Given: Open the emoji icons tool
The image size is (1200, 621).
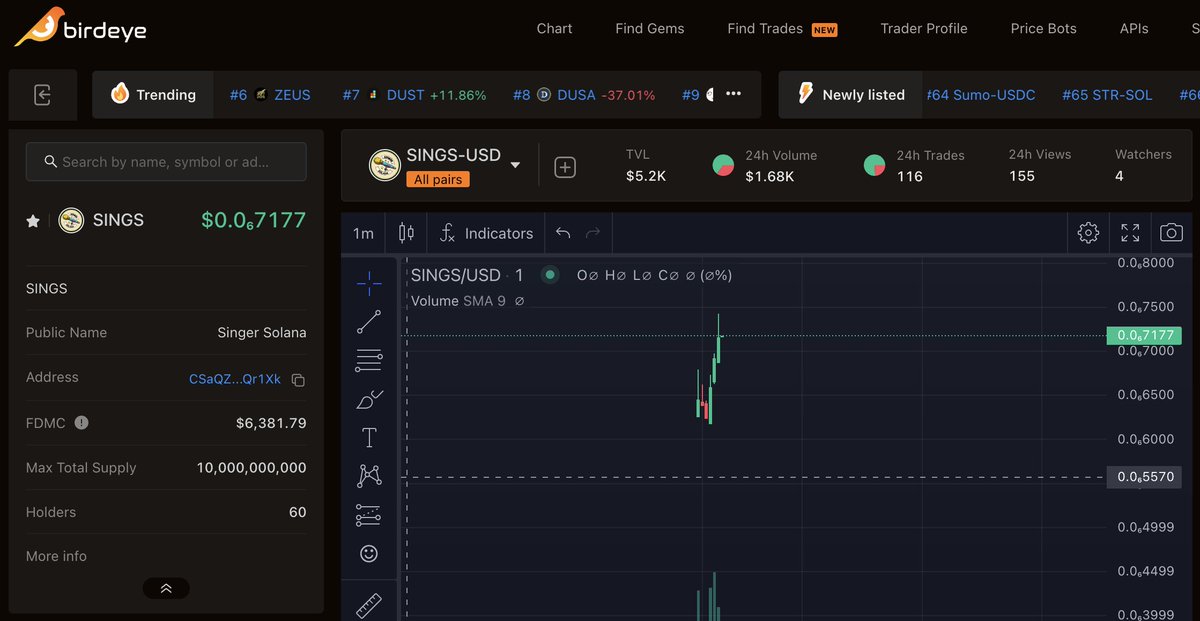Looking at the screenshot, I should tap(369, 553).
